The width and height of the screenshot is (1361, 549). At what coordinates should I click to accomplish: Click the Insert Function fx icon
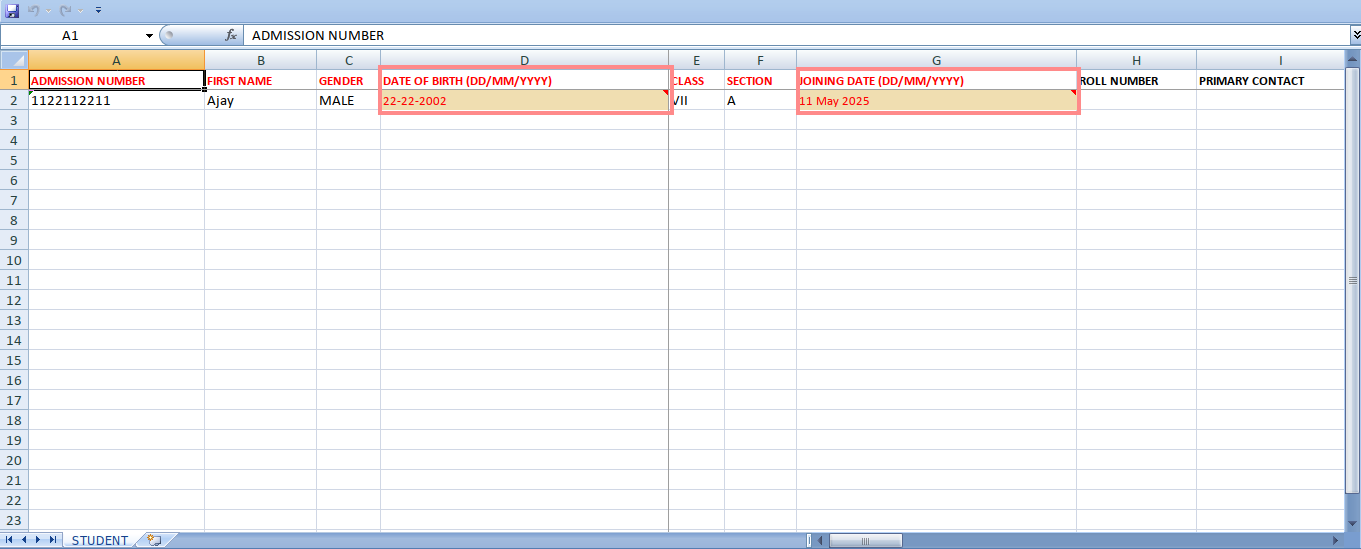point(231,35)
